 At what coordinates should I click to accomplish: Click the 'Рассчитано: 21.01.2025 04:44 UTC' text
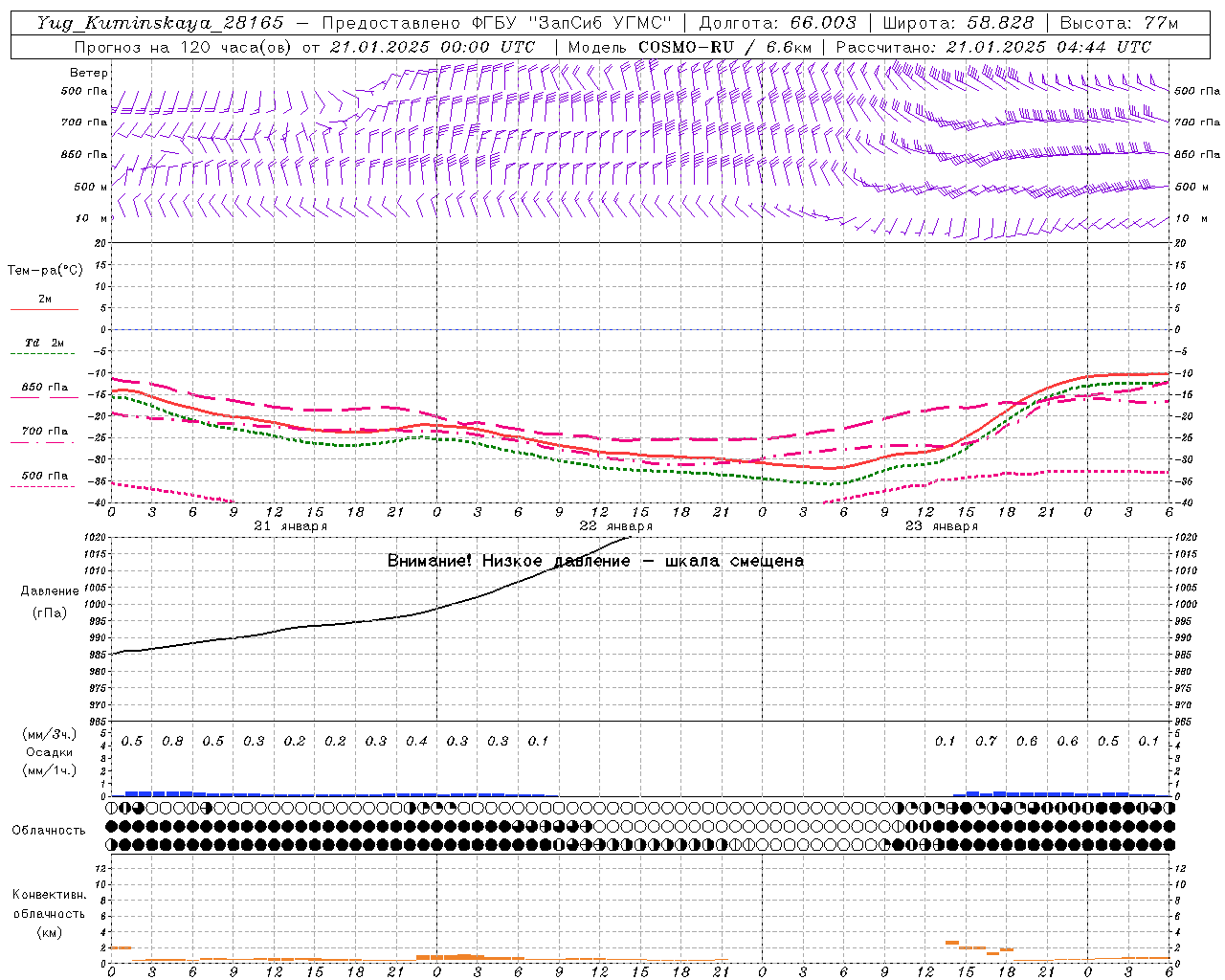pos(993,47)
